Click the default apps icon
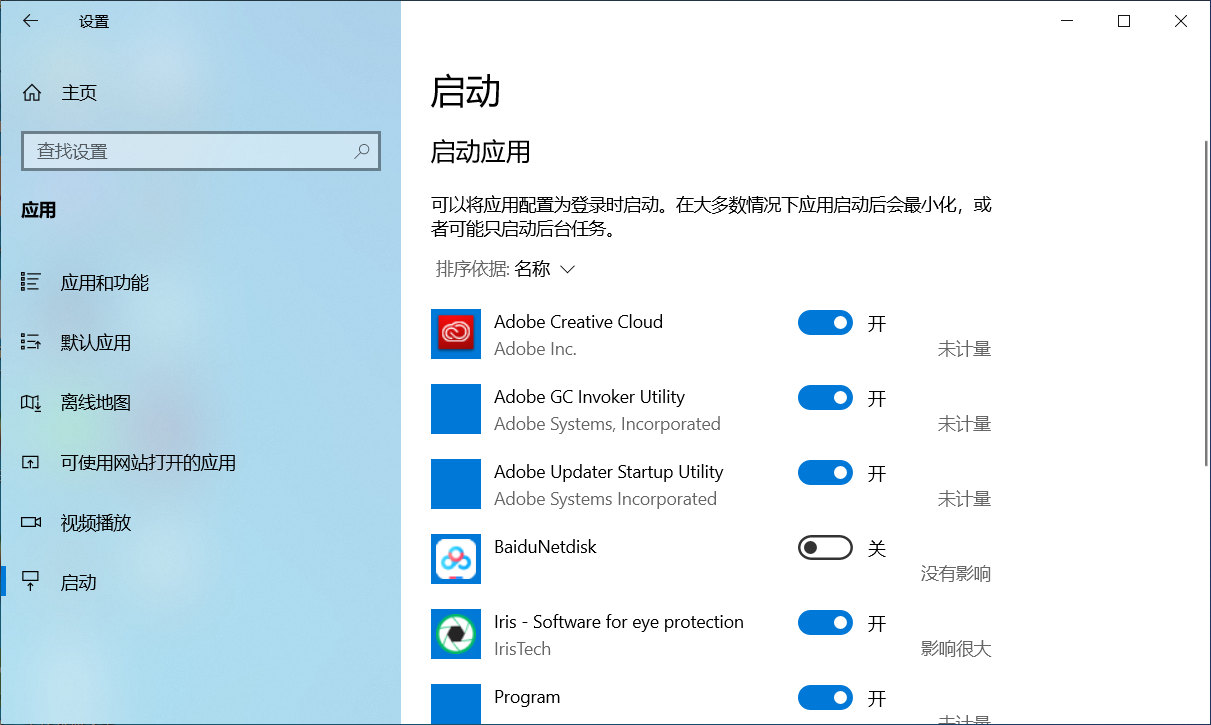This screenshot has width=1211, height=725. pyautogui.click(x=31, y=342)
